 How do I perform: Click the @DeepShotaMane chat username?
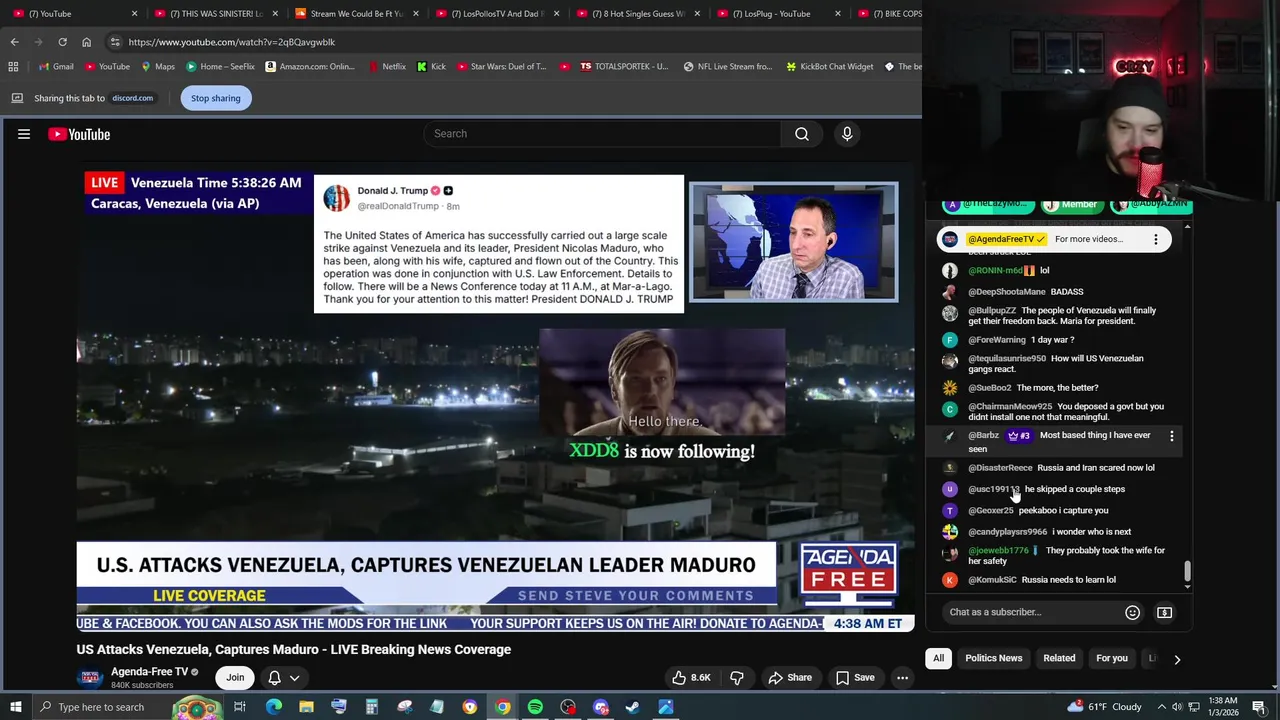click(x=1006, y=292)
